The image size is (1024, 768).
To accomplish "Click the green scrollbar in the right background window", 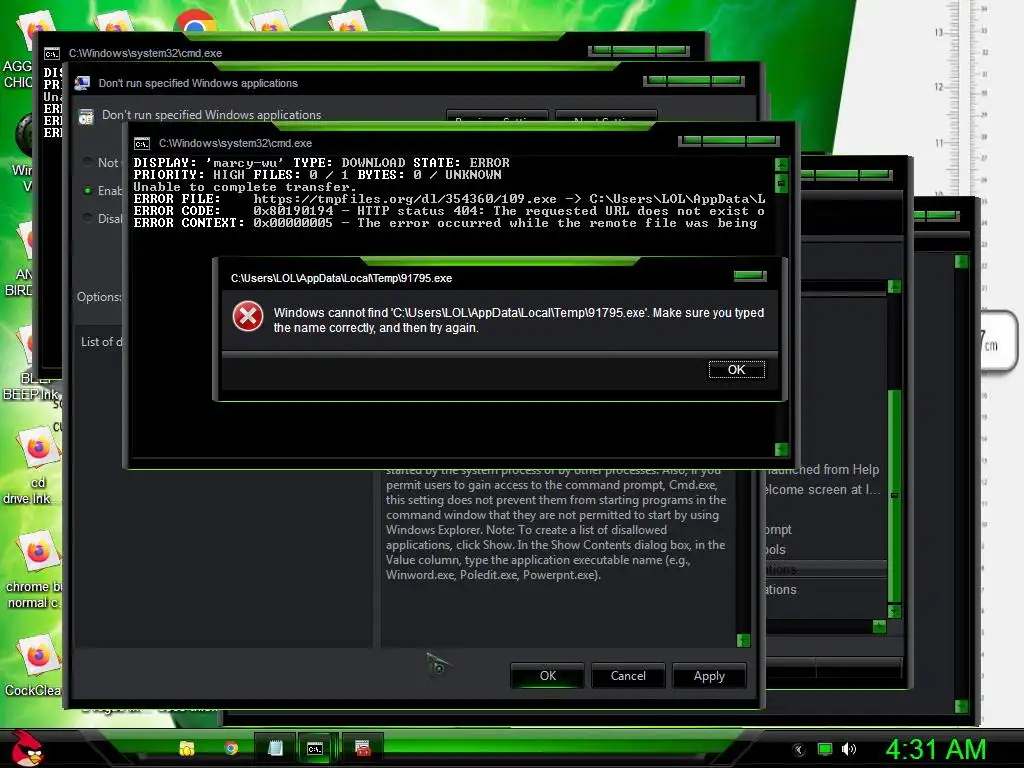I will point(895,495).
